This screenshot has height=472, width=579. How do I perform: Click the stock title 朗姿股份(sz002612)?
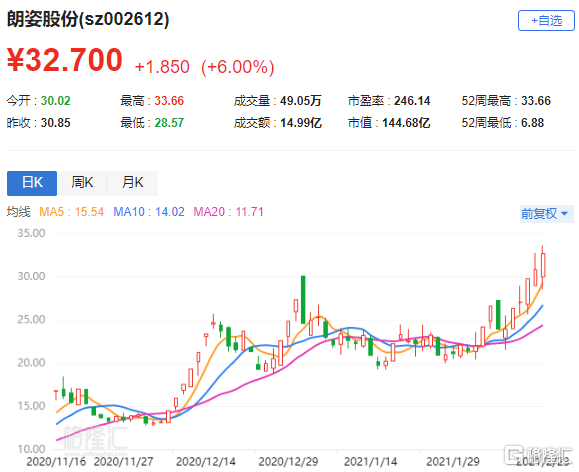coord(88,20)
